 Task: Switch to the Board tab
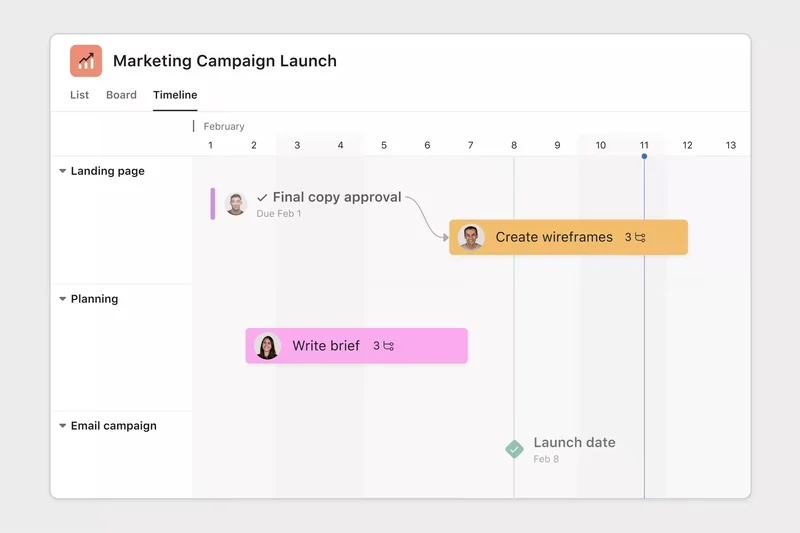[x=121, y=95]
